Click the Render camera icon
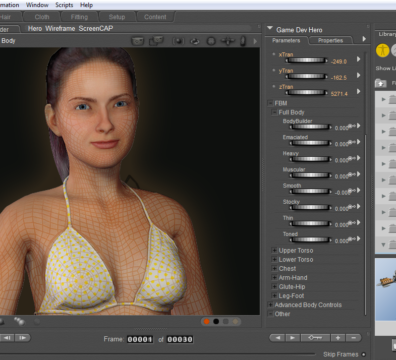Image resolution: width=396 pixels, height=360 pixels. 137,41
